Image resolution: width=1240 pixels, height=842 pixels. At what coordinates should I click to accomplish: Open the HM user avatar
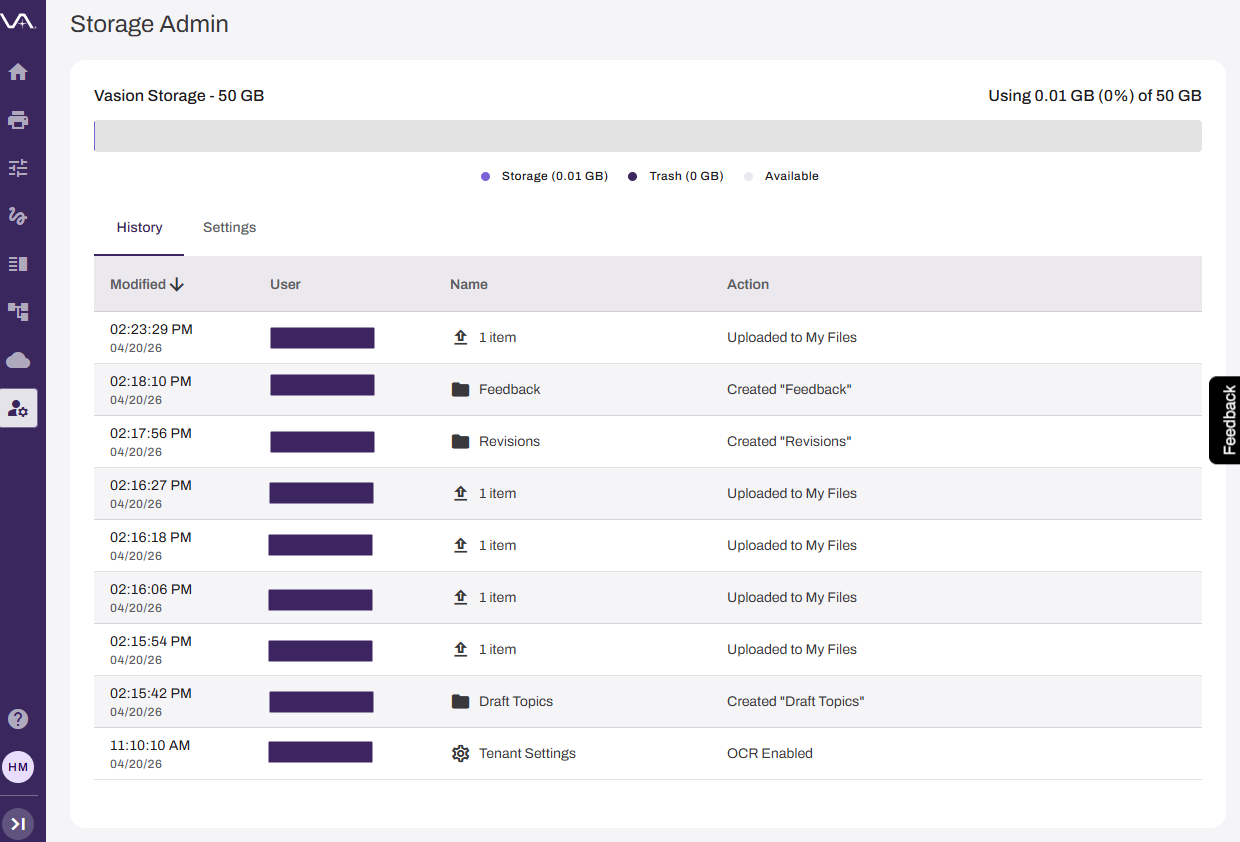(x=18, y=767)
